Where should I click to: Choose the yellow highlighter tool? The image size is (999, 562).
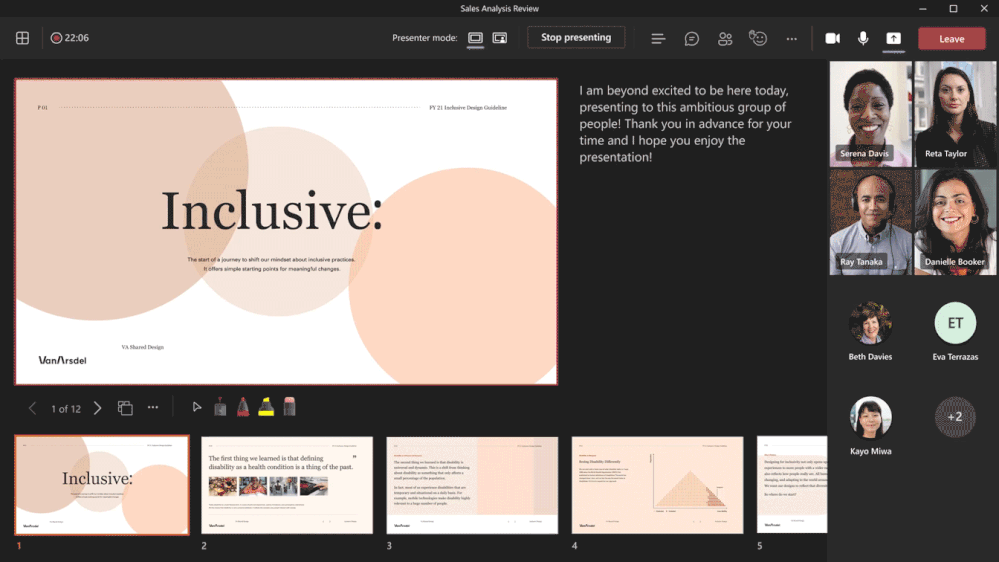coord(267,407)
